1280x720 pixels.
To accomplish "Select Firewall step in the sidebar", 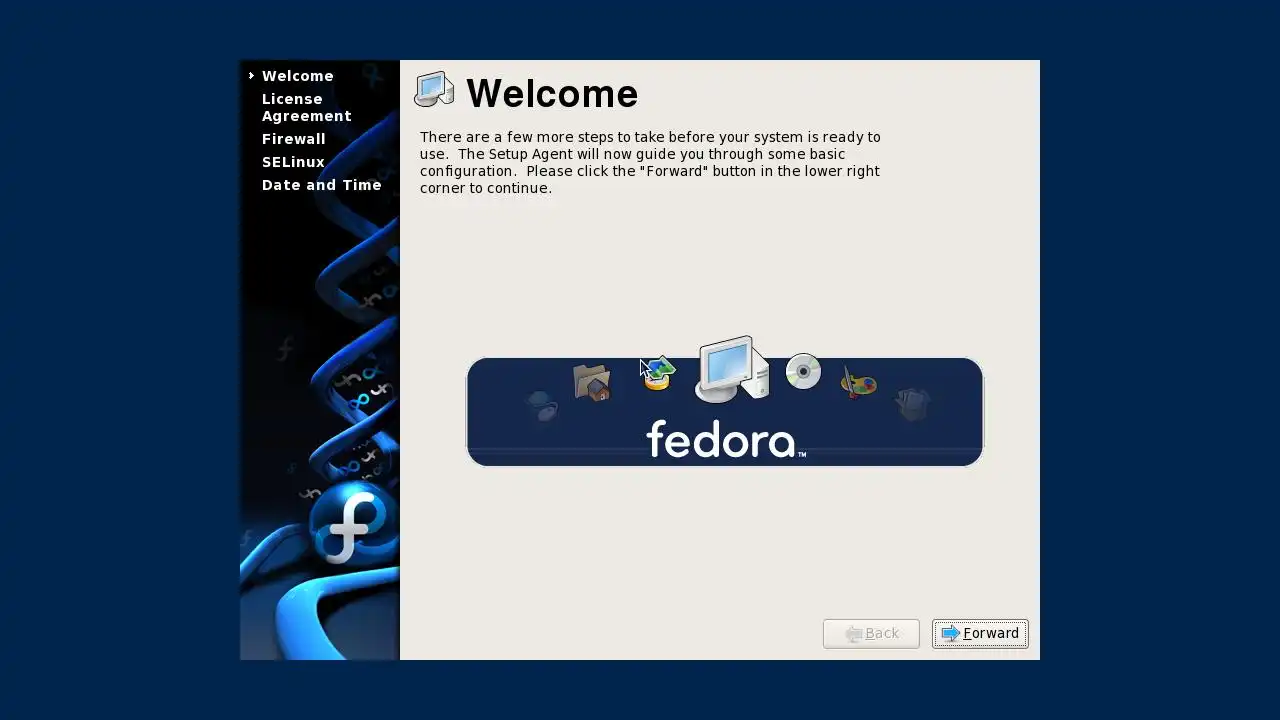I will click(x=294, y=139).
